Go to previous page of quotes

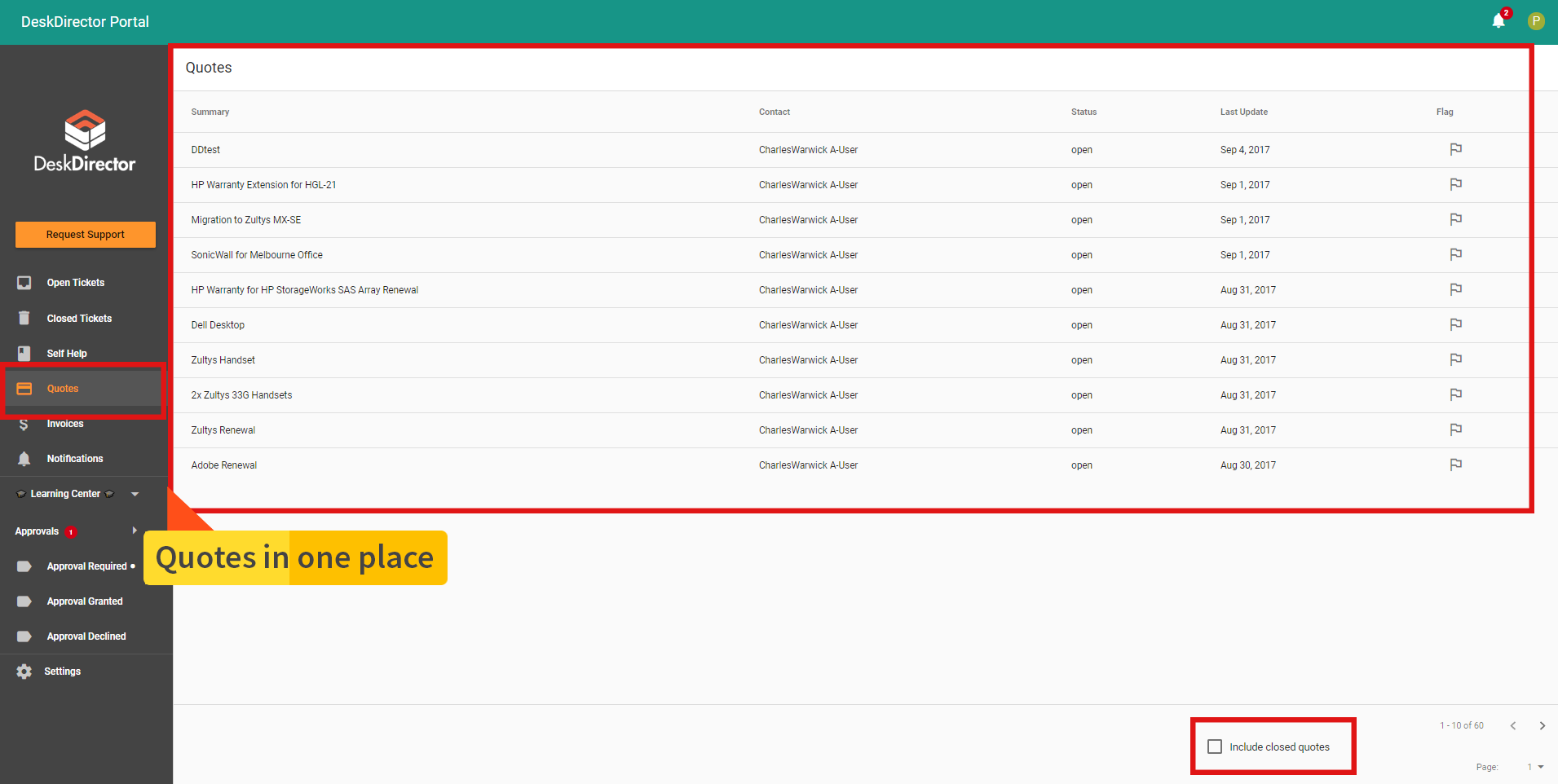[x=1513, y=725]
